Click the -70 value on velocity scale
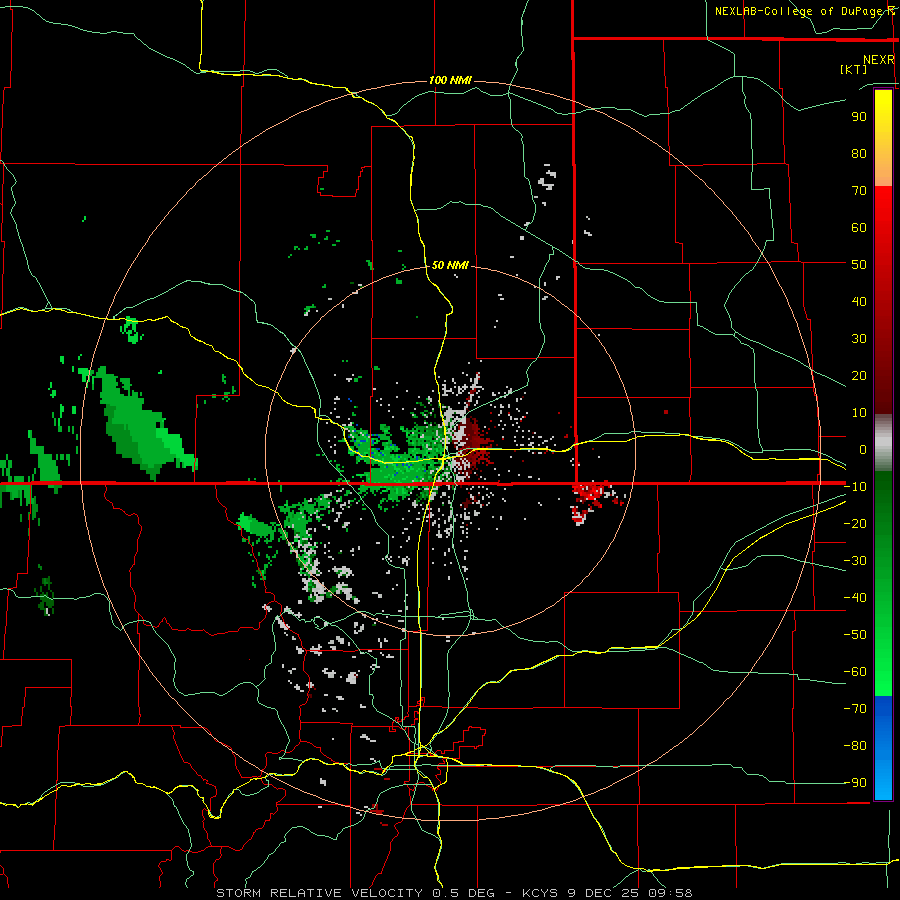Screen dimensions: 900x900 tap(855, 709)
